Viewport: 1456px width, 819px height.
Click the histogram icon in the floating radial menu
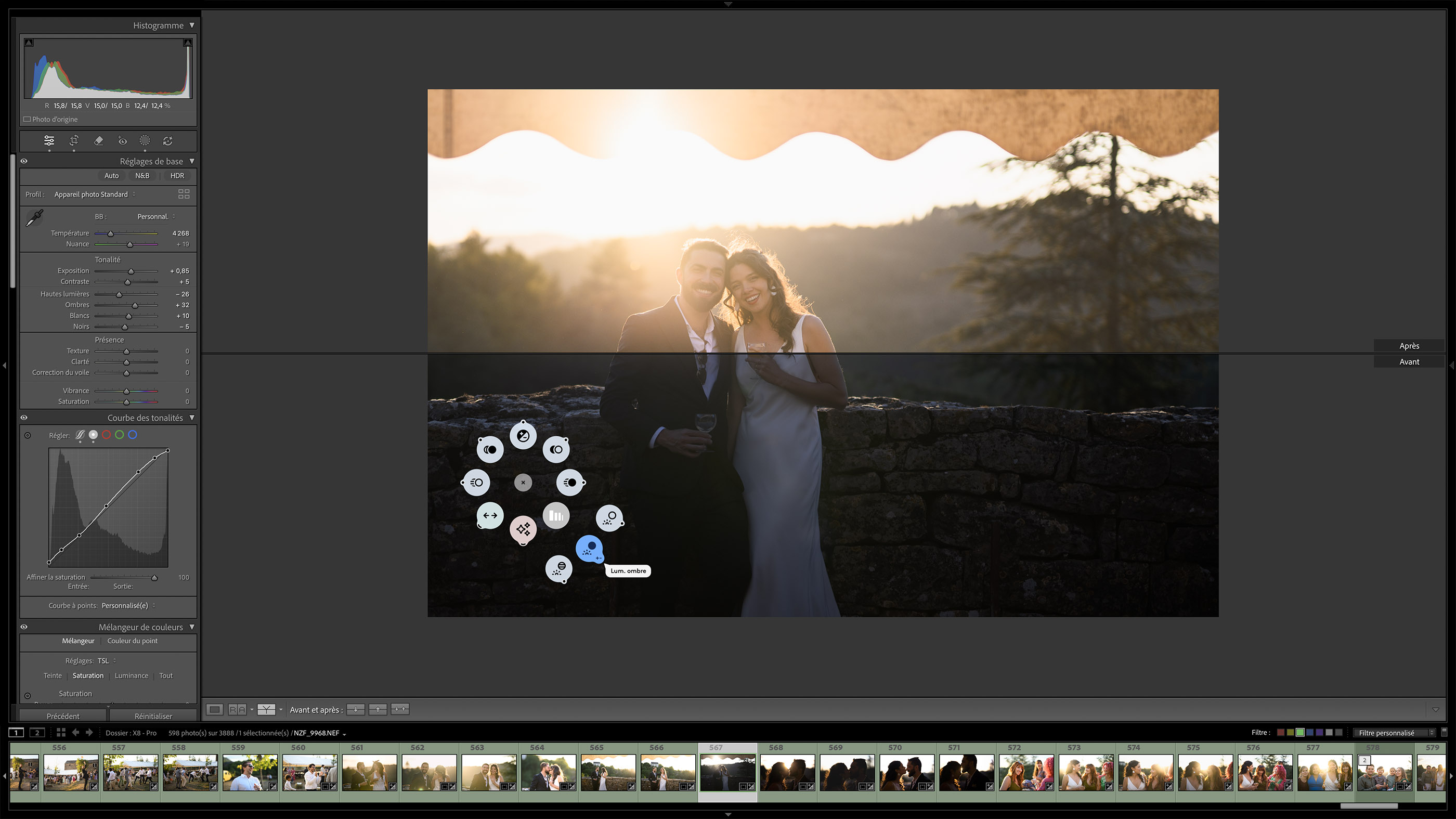coord(555,515)
